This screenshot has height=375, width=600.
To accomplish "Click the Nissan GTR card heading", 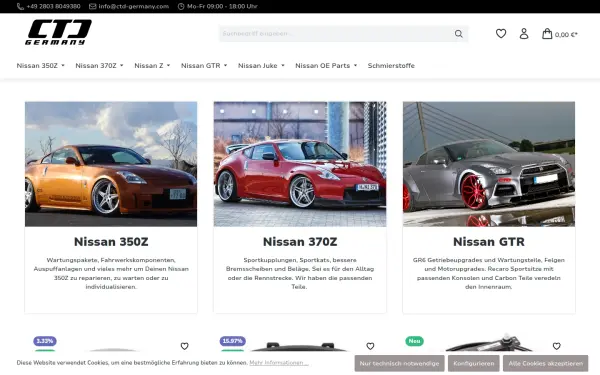I will click(x=489, y=242).
